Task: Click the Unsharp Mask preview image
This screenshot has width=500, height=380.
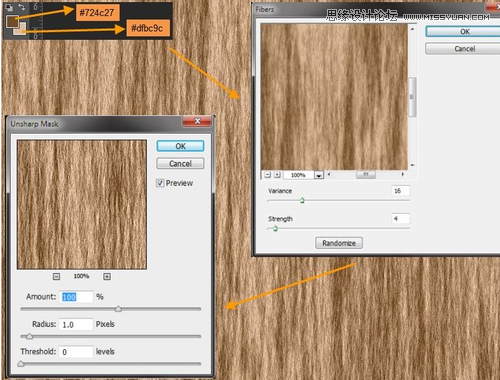Action: coord(82,205)
